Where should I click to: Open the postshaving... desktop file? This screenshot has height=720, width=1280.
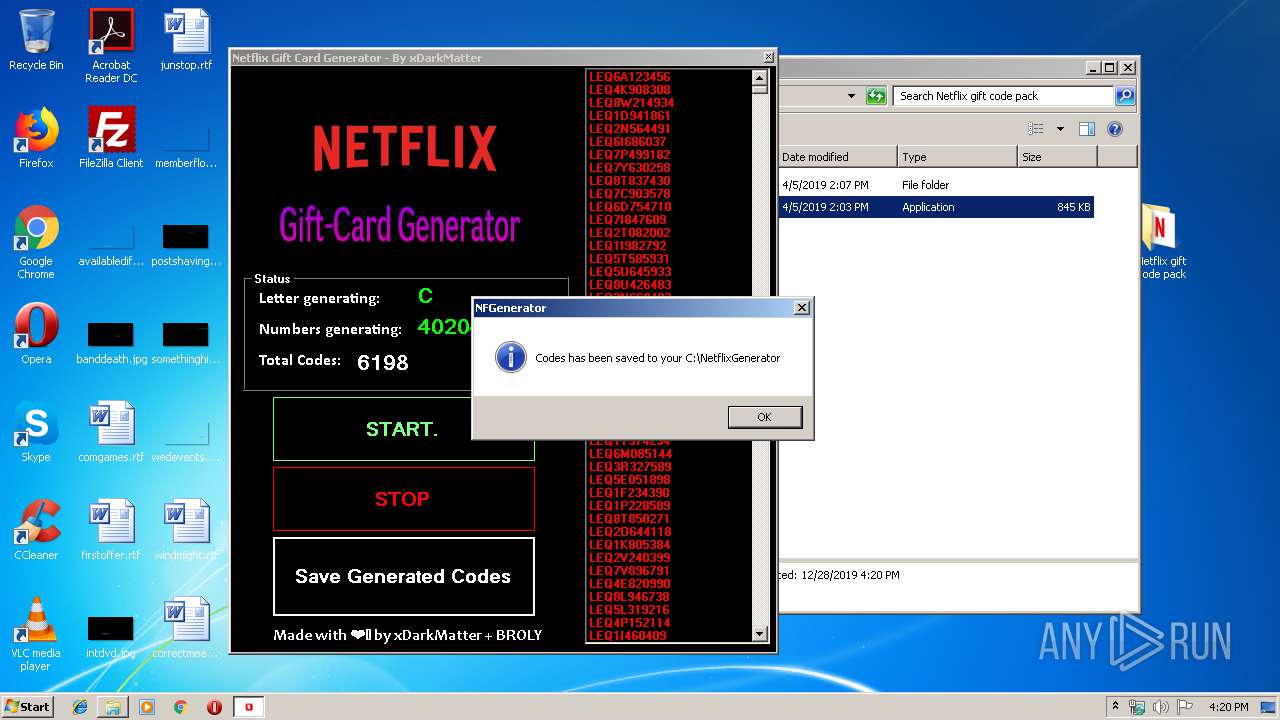point(187,243)
